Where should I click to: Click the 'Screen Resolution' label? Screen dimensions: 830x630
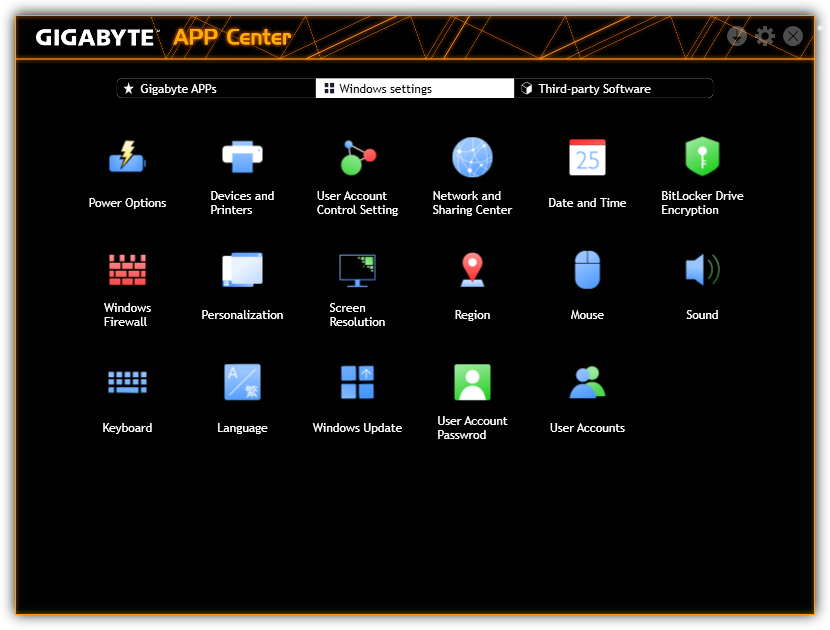click(357, 315)
